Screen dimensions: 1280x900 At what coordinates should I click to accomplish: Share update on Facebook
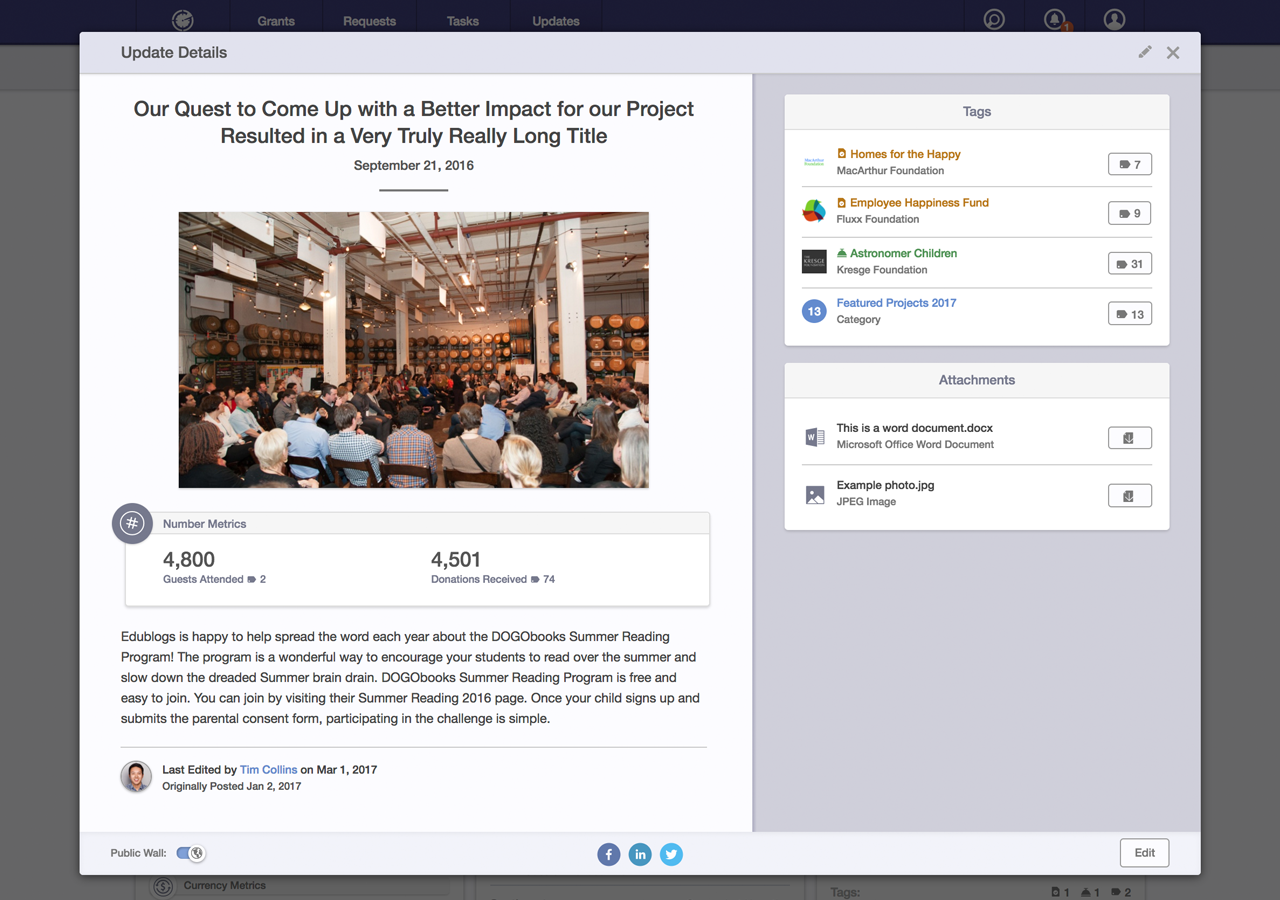(x=608, y=854)
